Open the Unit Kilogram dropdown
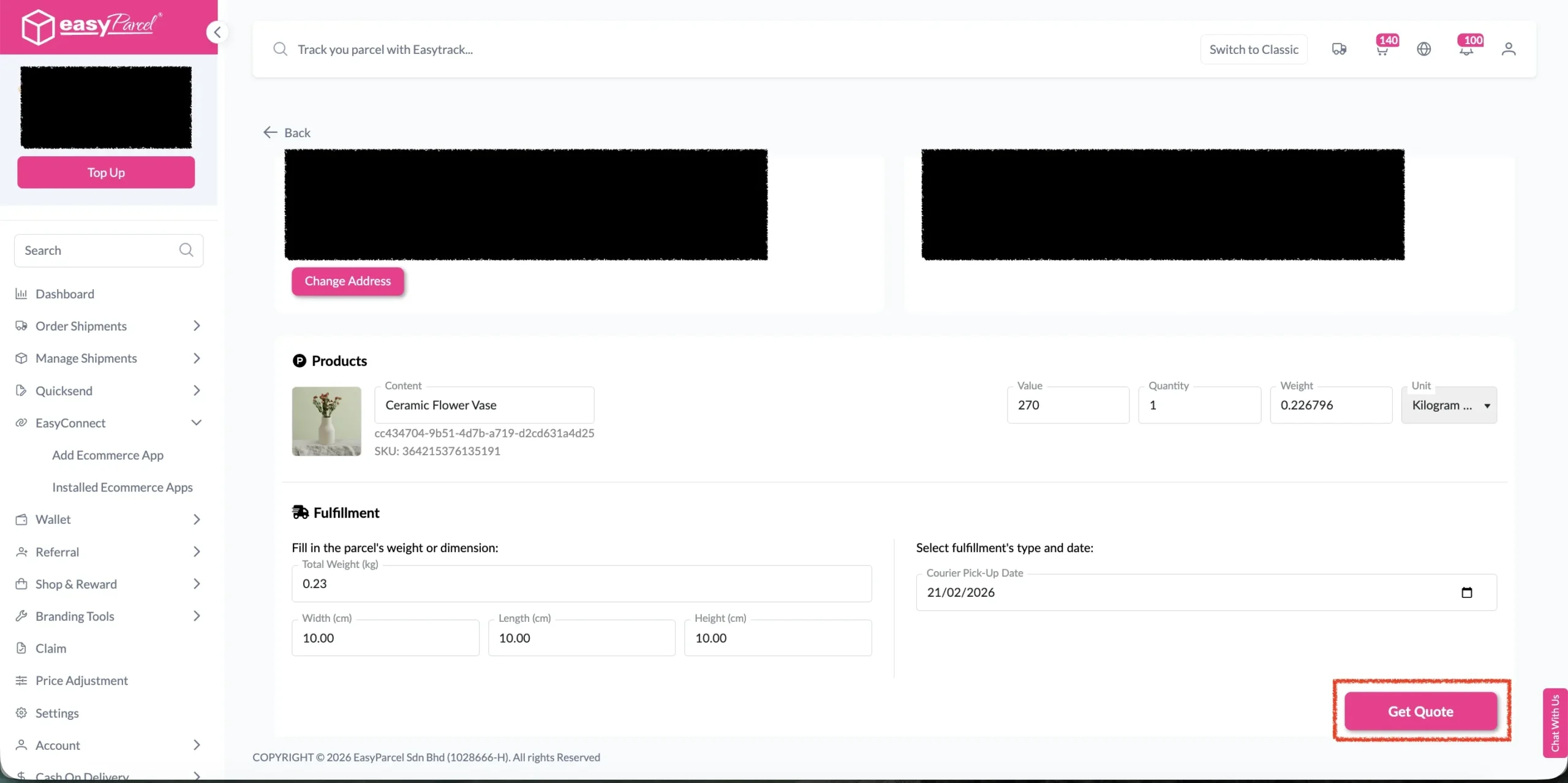The width and height of the screenshot is (1568, 783). [1449, 405]
